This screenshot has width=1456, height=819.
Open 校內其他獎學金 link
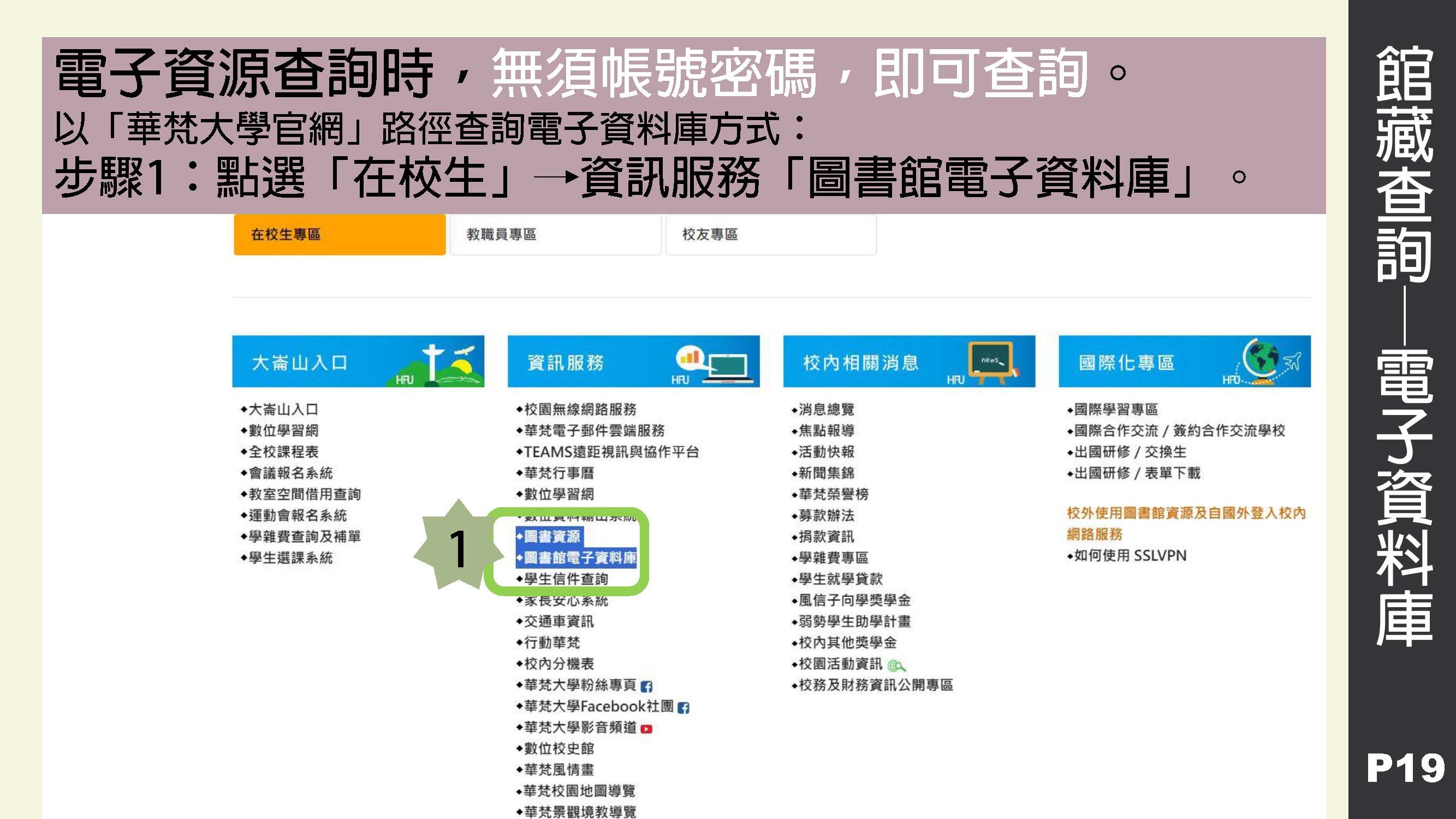point(848,643)
